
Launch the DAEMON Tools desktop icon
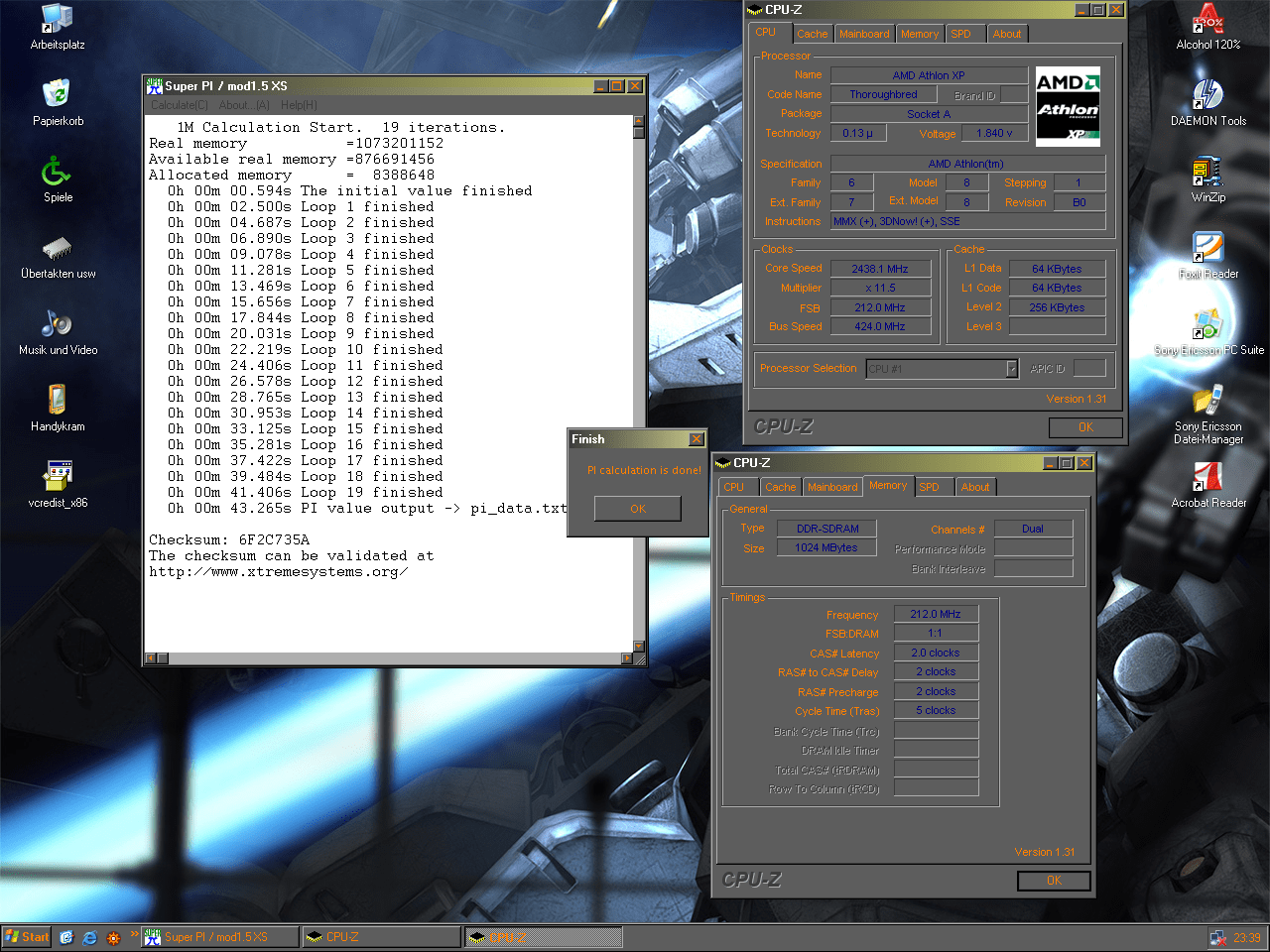(1207, 95)
